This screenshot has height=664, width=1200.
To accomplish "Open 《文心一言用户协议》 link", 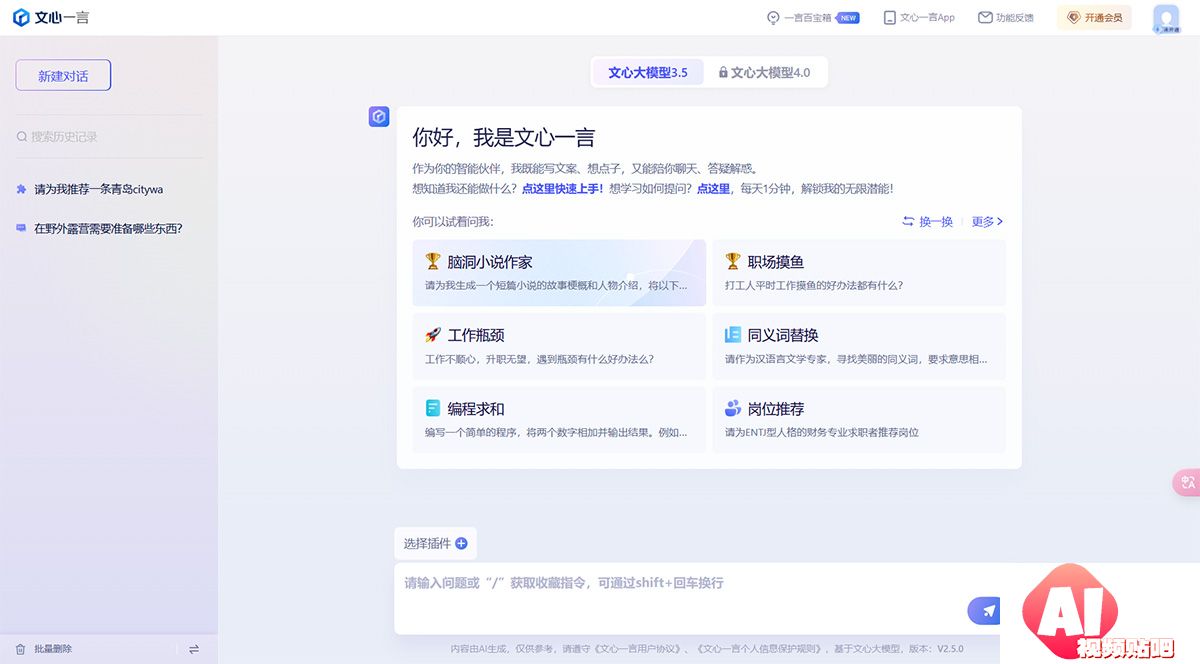I will click(x=636, y=649).
